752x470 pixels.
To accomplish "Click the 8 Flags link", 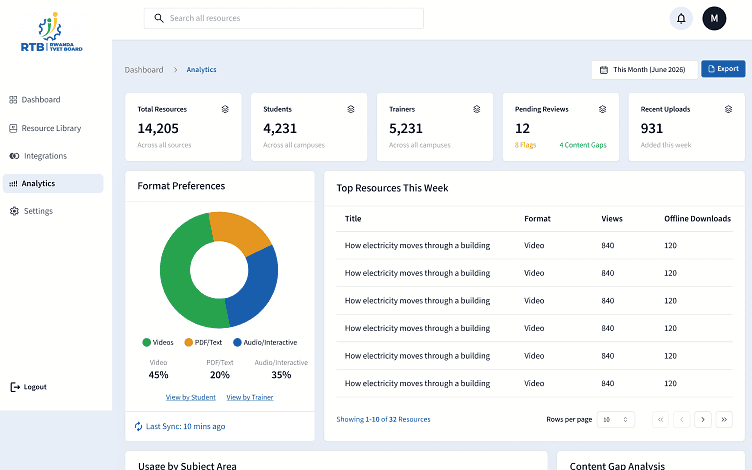I will click(525, 145).
